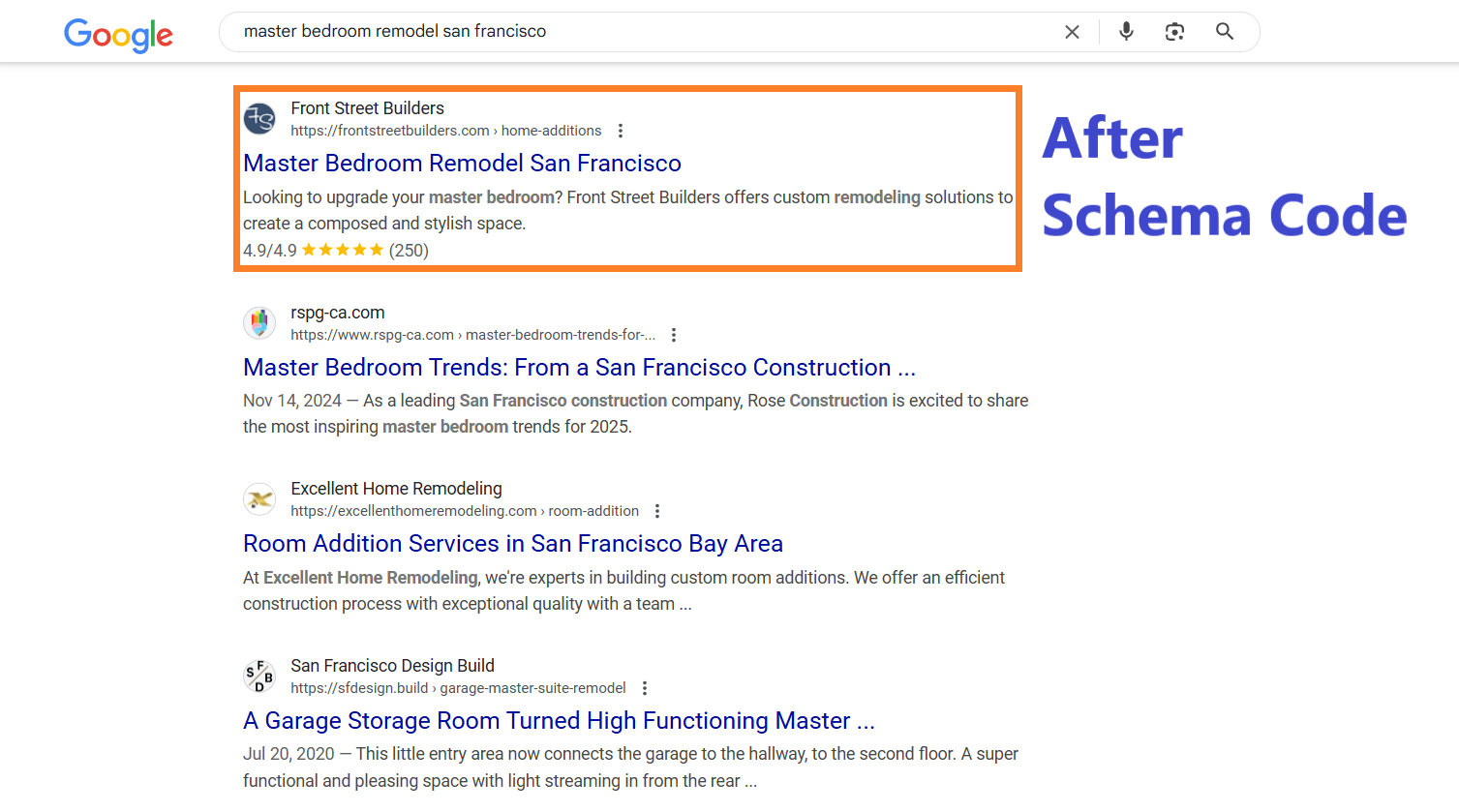1459x812 pixels.
Task: Open Google Lens image search
Action: (1174, 32)
